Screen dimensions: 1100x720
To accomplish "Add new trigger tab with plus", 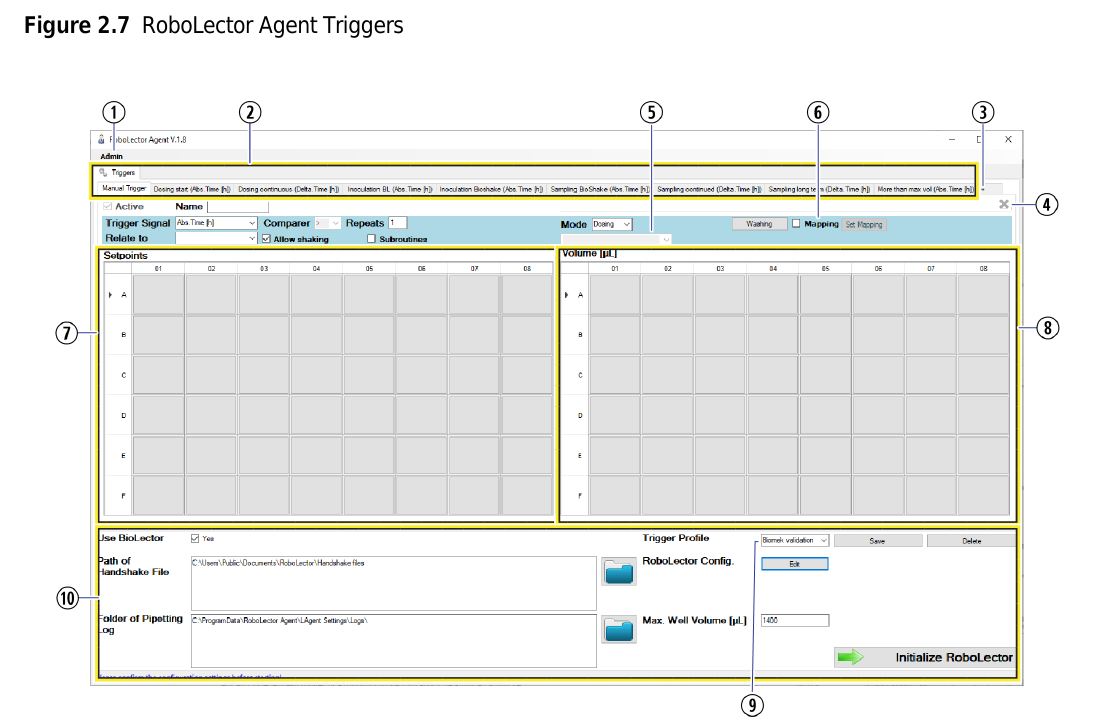I will pos(983,189).
